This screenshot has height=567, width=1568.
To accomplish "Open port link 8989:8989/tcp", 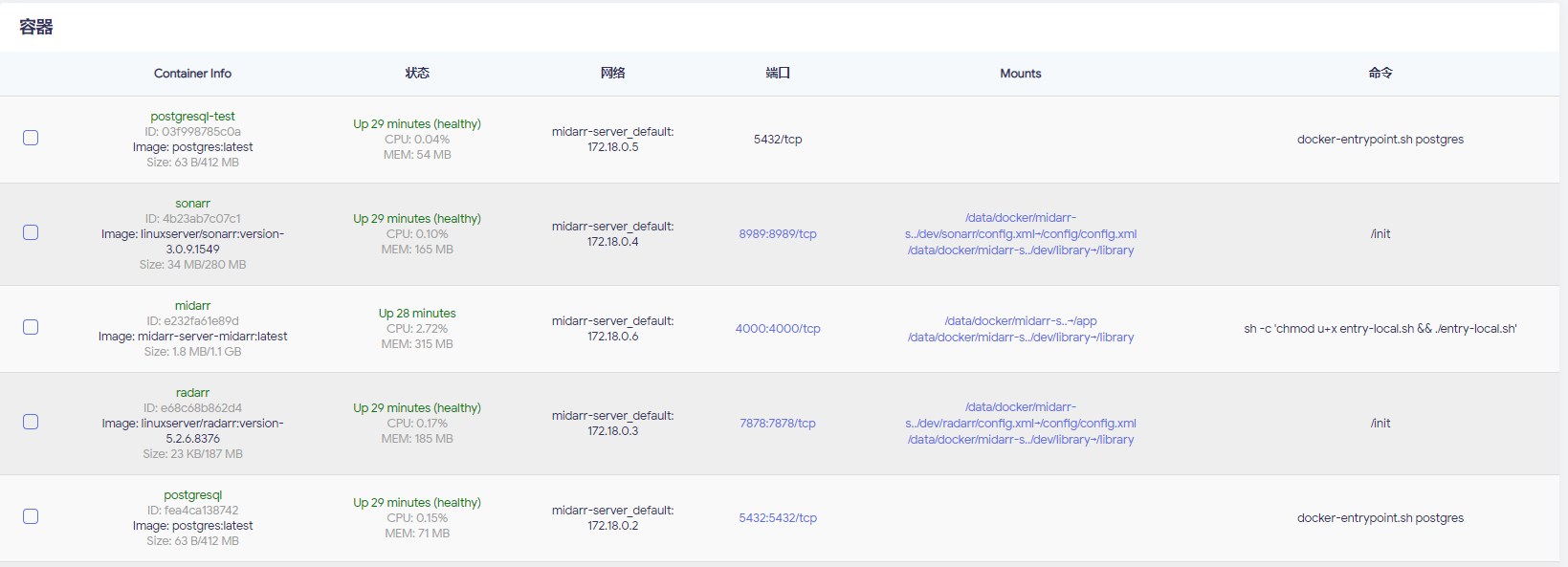I will 778,234.
